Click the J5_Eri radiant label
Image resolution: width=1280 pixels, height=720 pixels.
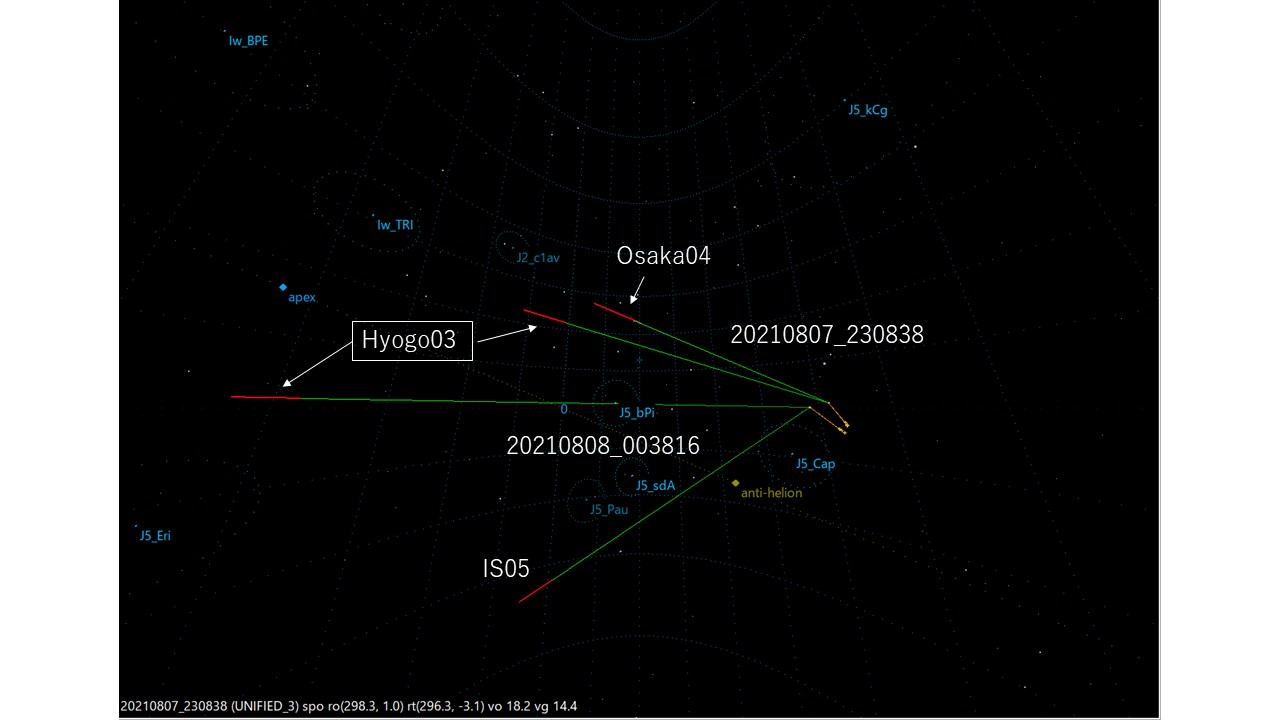[155, 536]
